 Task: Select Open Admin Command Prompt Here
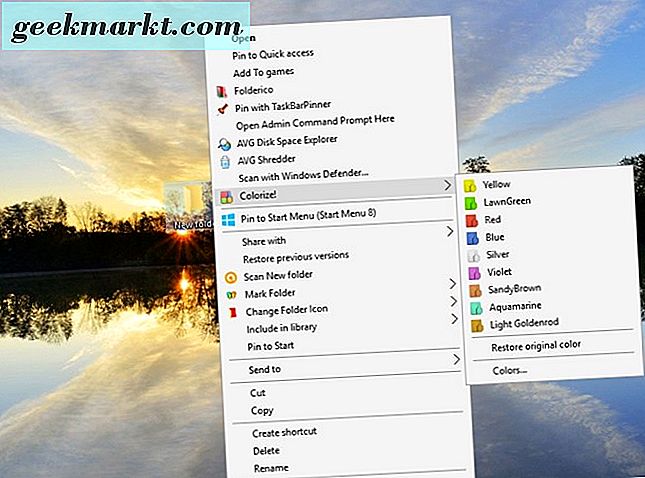tap(314, 122)
